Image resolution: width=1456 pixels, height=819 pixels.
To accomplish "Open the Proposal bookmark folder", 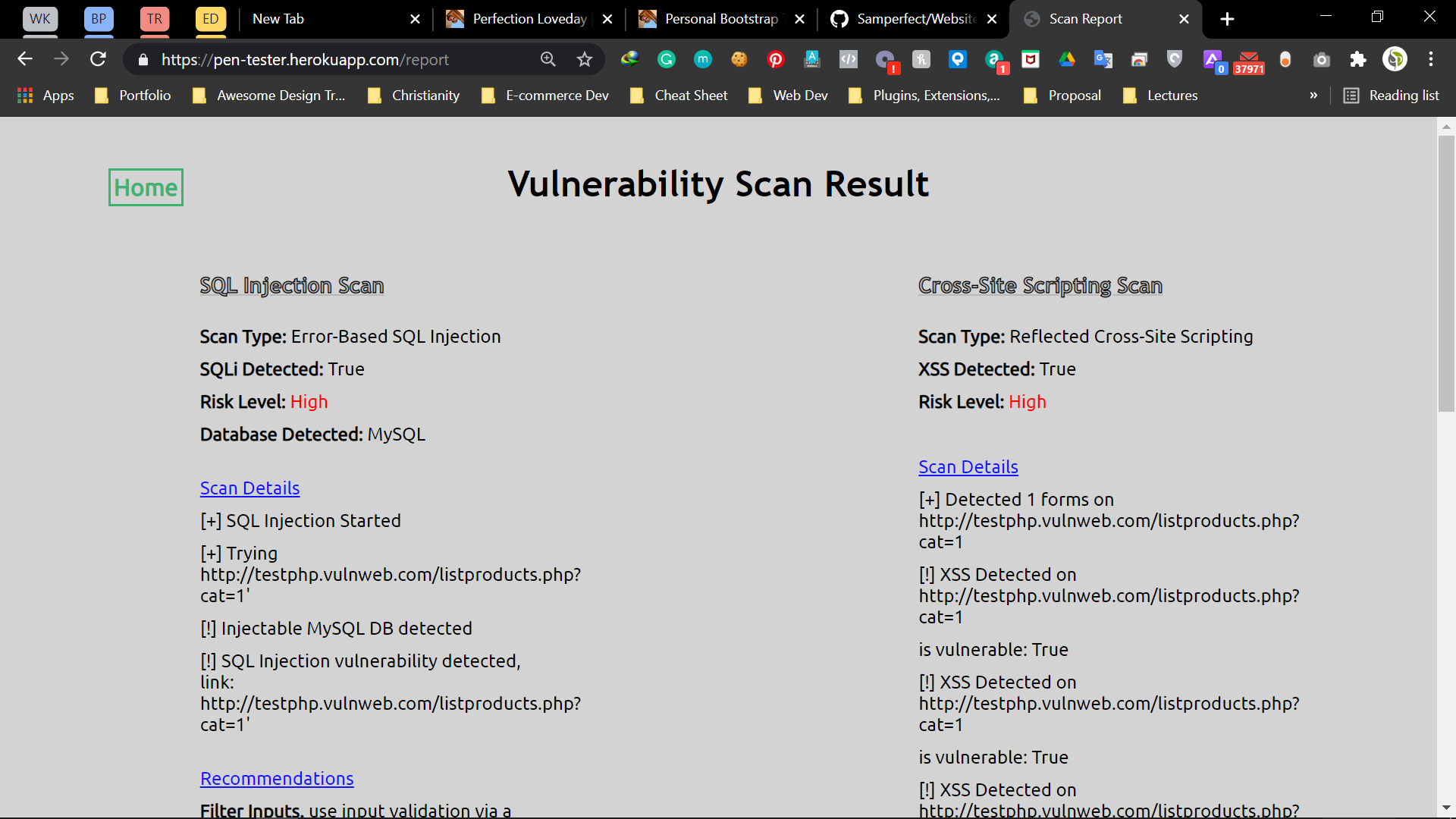I will 1062,96.
